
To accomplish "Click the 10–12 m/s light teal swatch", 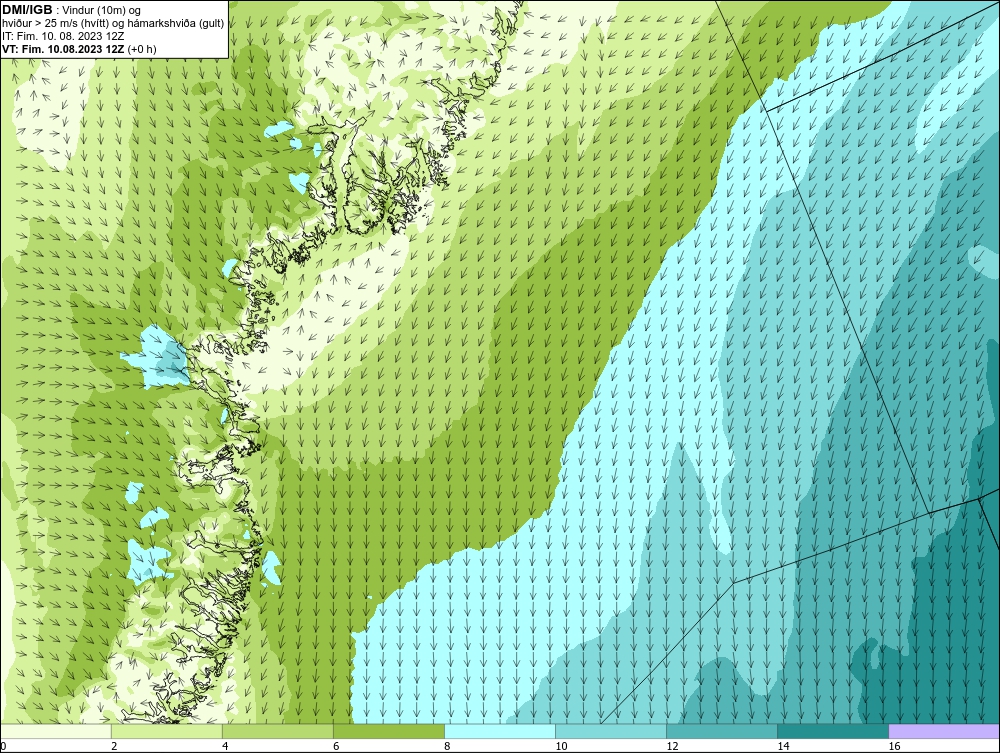I will pos(610,731).
